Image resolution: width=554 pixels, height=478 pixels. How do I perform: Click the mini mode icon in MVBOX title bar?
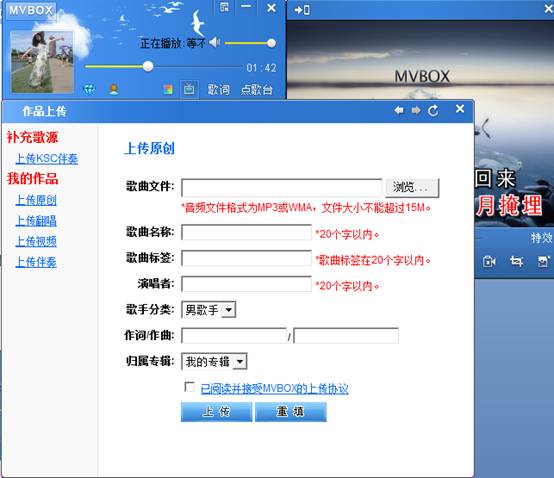pyautogui.click(x=224, y=7)
